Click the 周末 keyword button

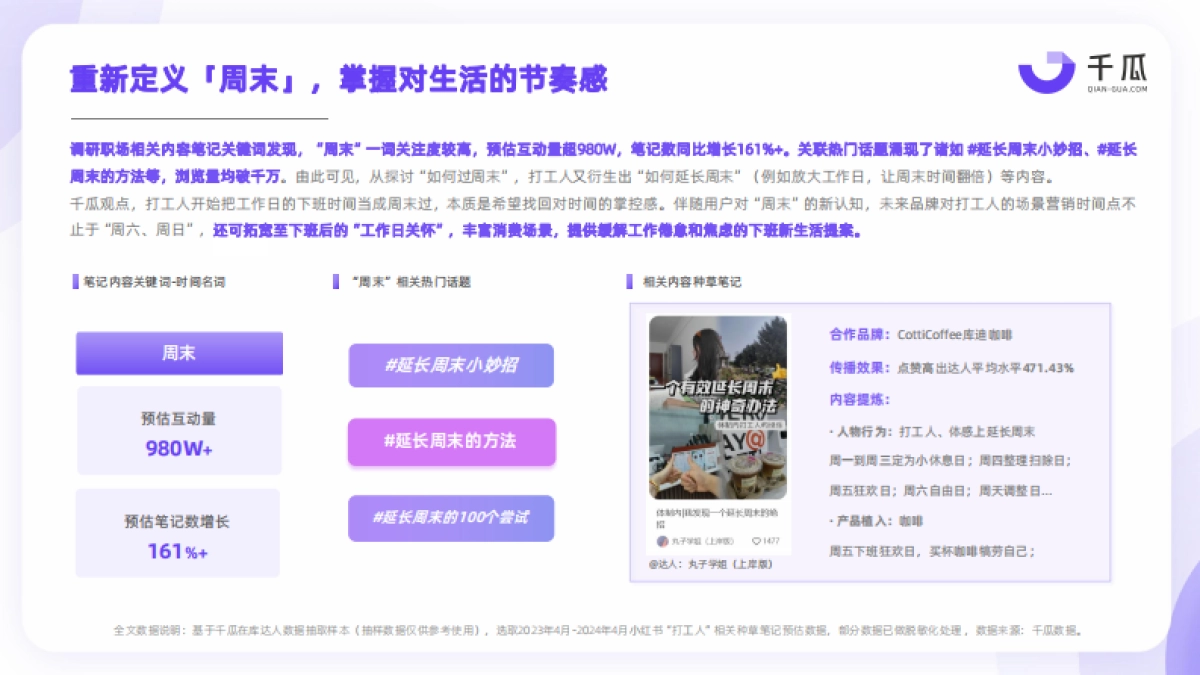[178, 353]
